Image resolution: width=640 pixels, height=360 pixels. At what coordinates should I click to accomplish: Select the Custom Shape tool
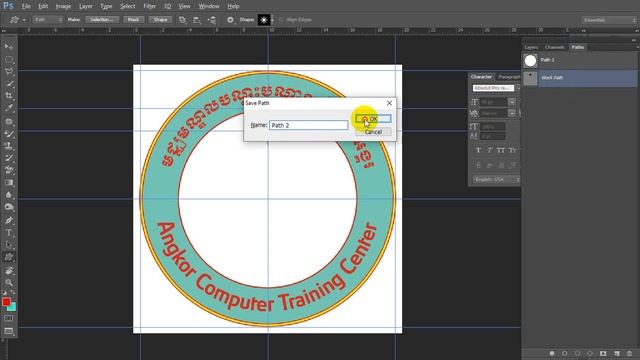click(x=9, y=257)
